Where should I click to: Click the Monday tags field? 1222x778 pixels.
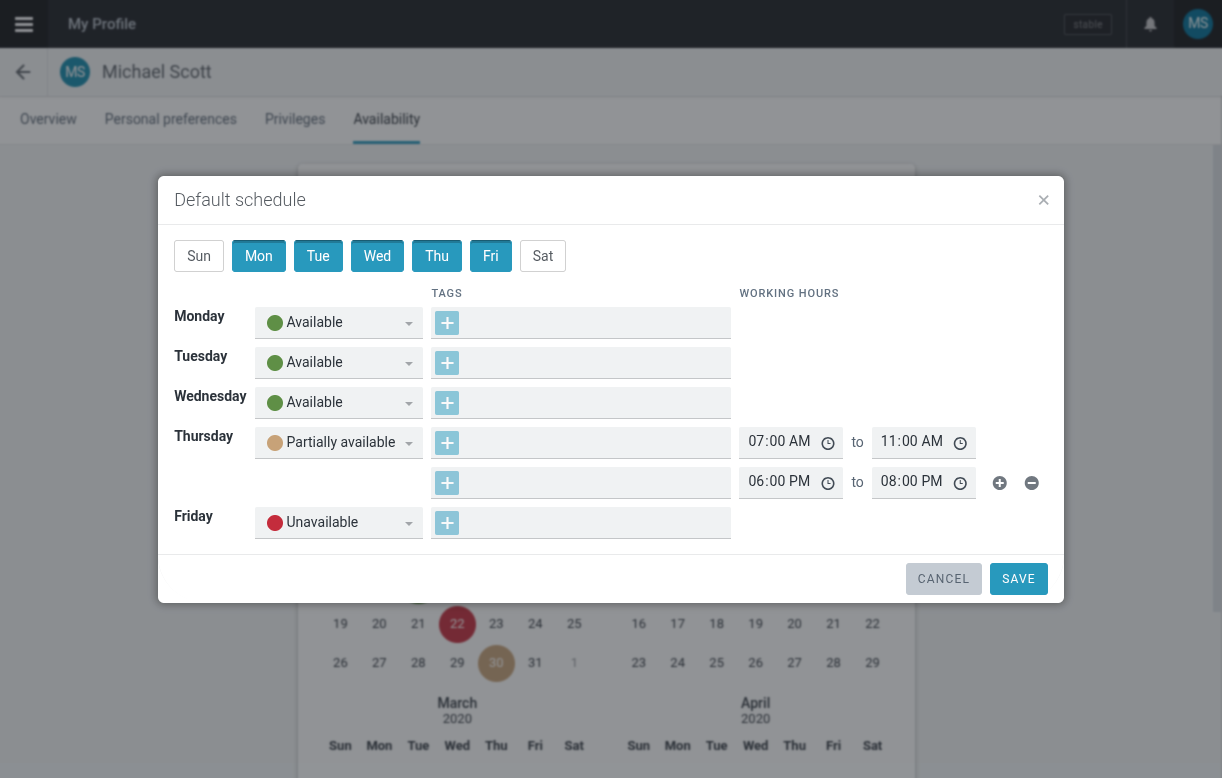[581, 322]
